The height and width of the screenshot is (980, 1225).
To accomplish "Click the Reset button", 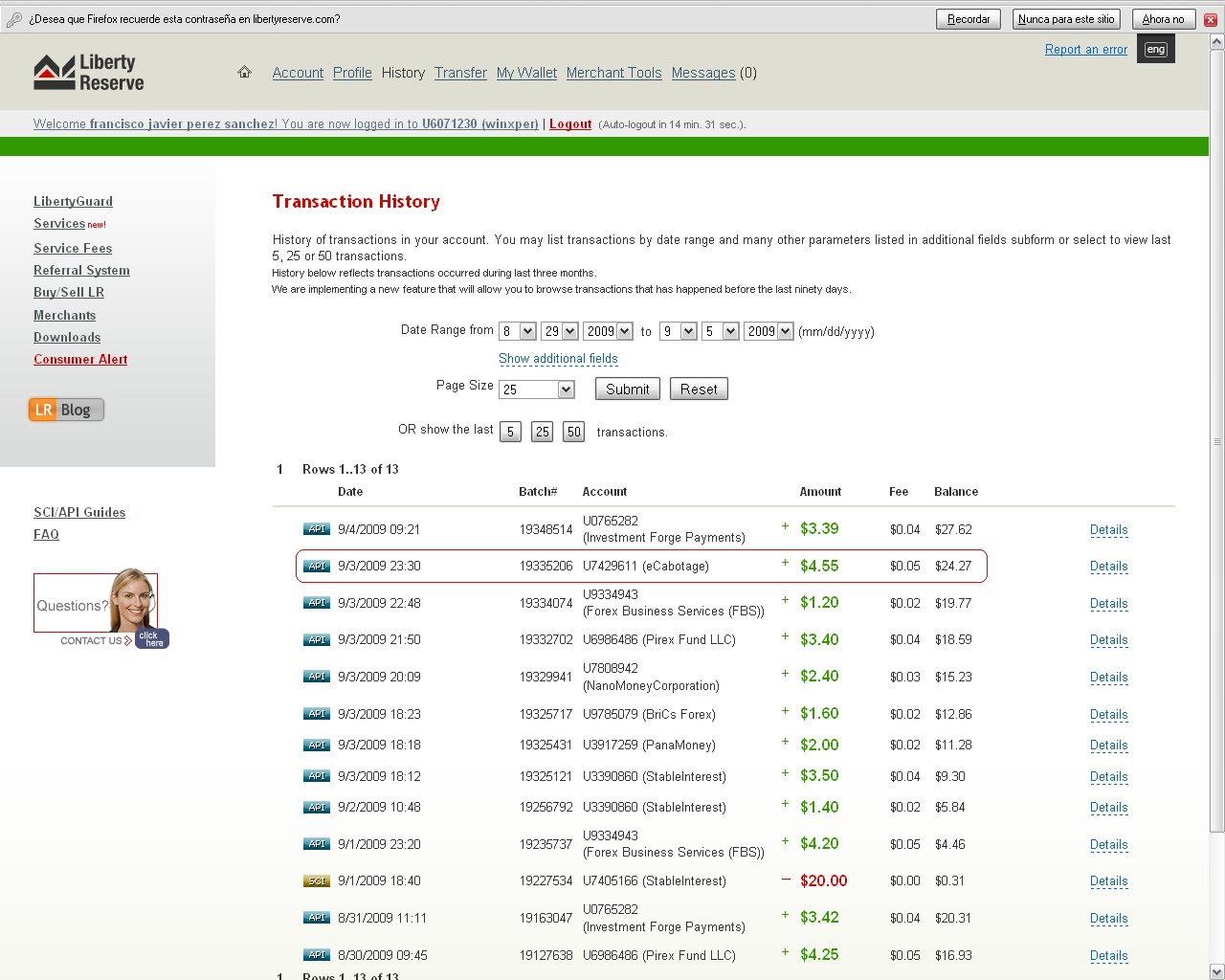I will 699,389.
